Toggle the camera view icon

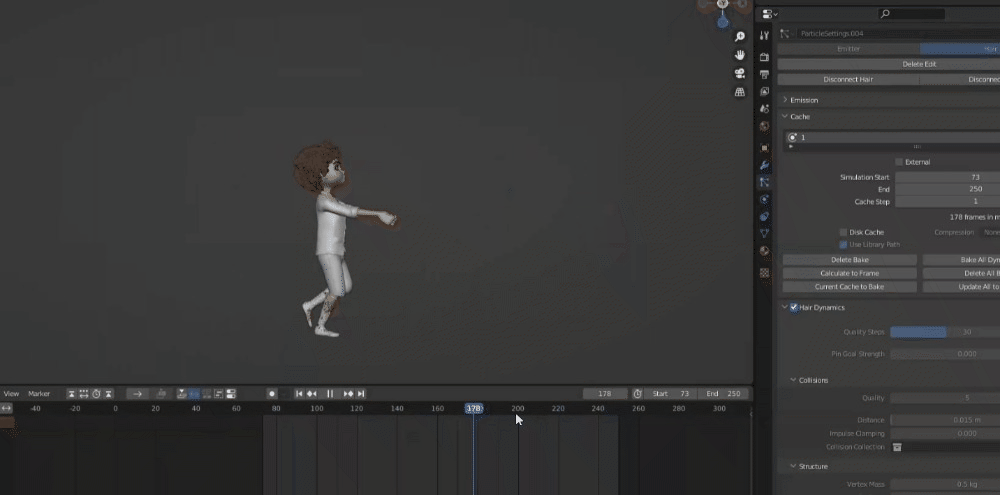740,73
